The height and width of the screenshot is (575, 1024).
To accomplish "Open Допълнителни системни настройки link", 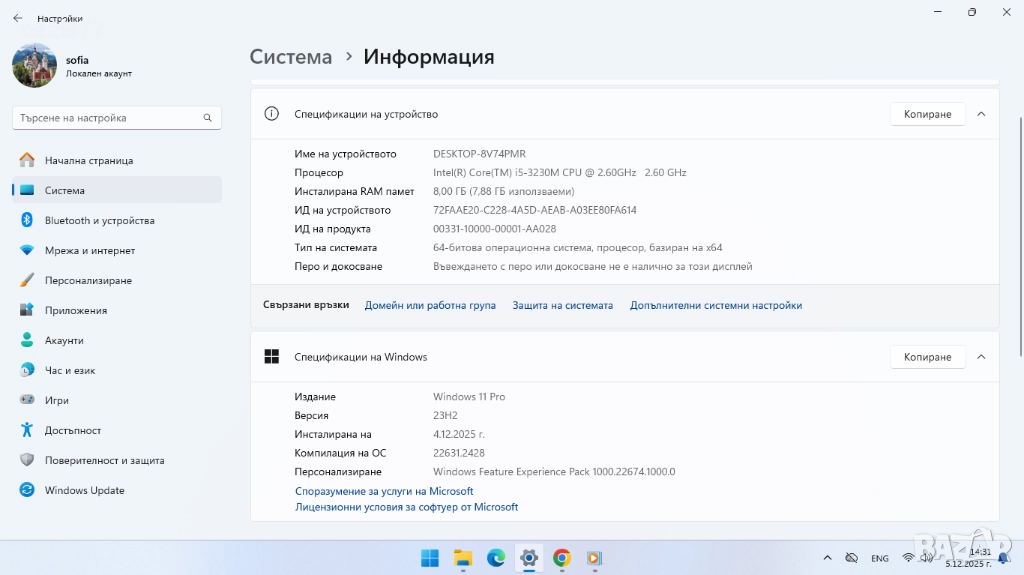I will pos(715,305).
